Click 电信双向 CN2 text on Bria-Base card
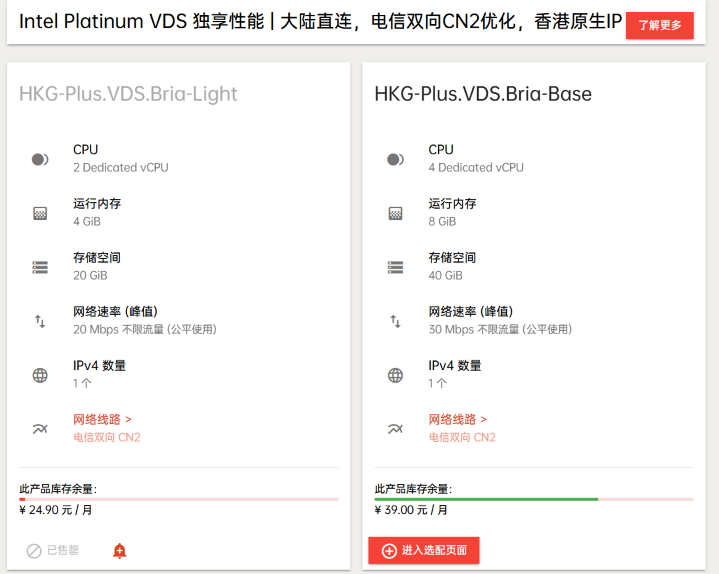Image resolution: width=719 pixels, height=574 pixels. coord(462,437)
